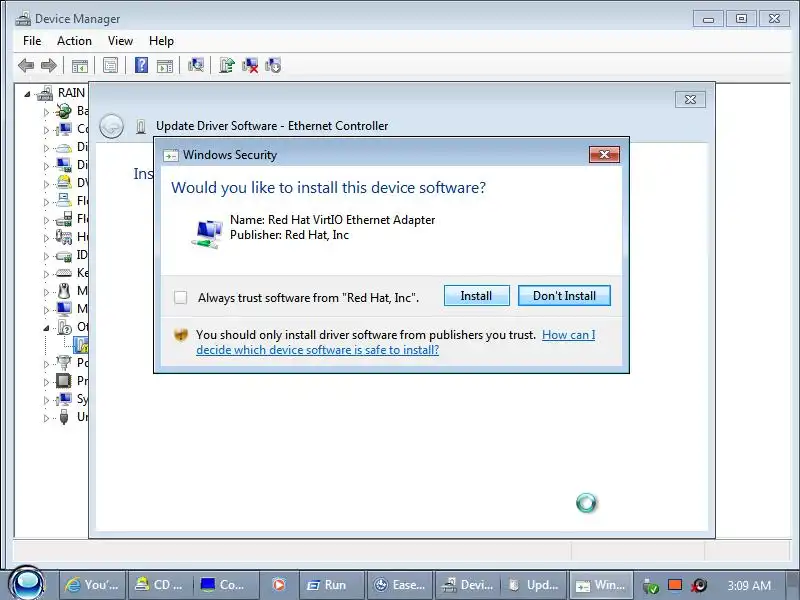
Task: Expand the DVD/CD-ROM drives tree node arrow
Action: click(x=46, y=184)
